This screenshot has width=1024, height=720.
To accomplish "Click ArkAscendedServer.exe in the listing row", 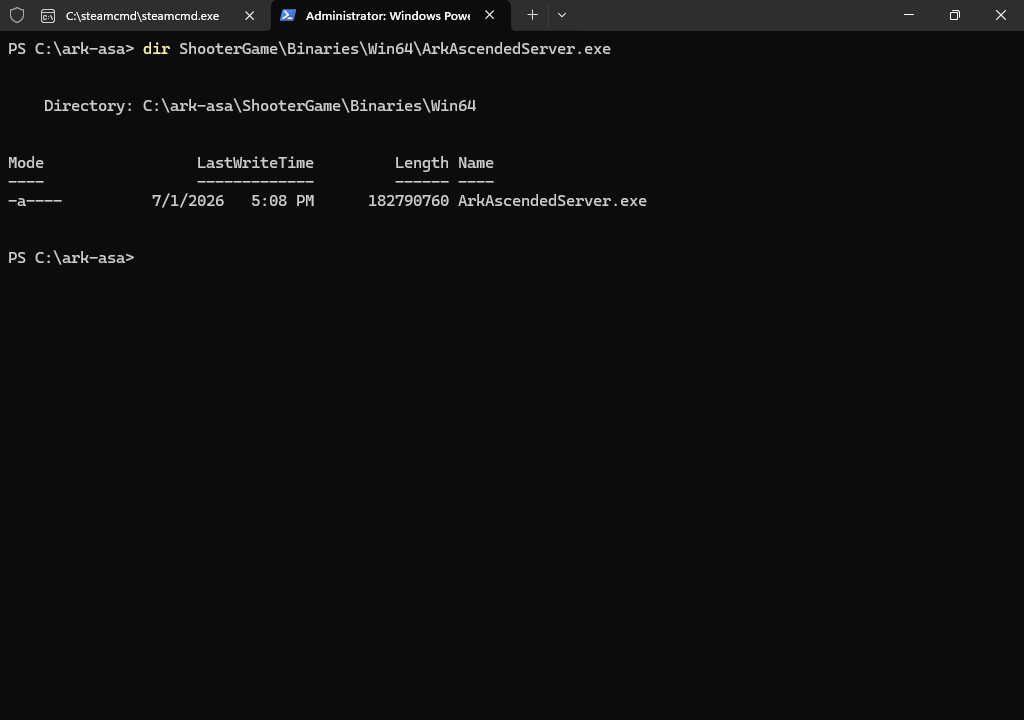I will coord(552,201).
